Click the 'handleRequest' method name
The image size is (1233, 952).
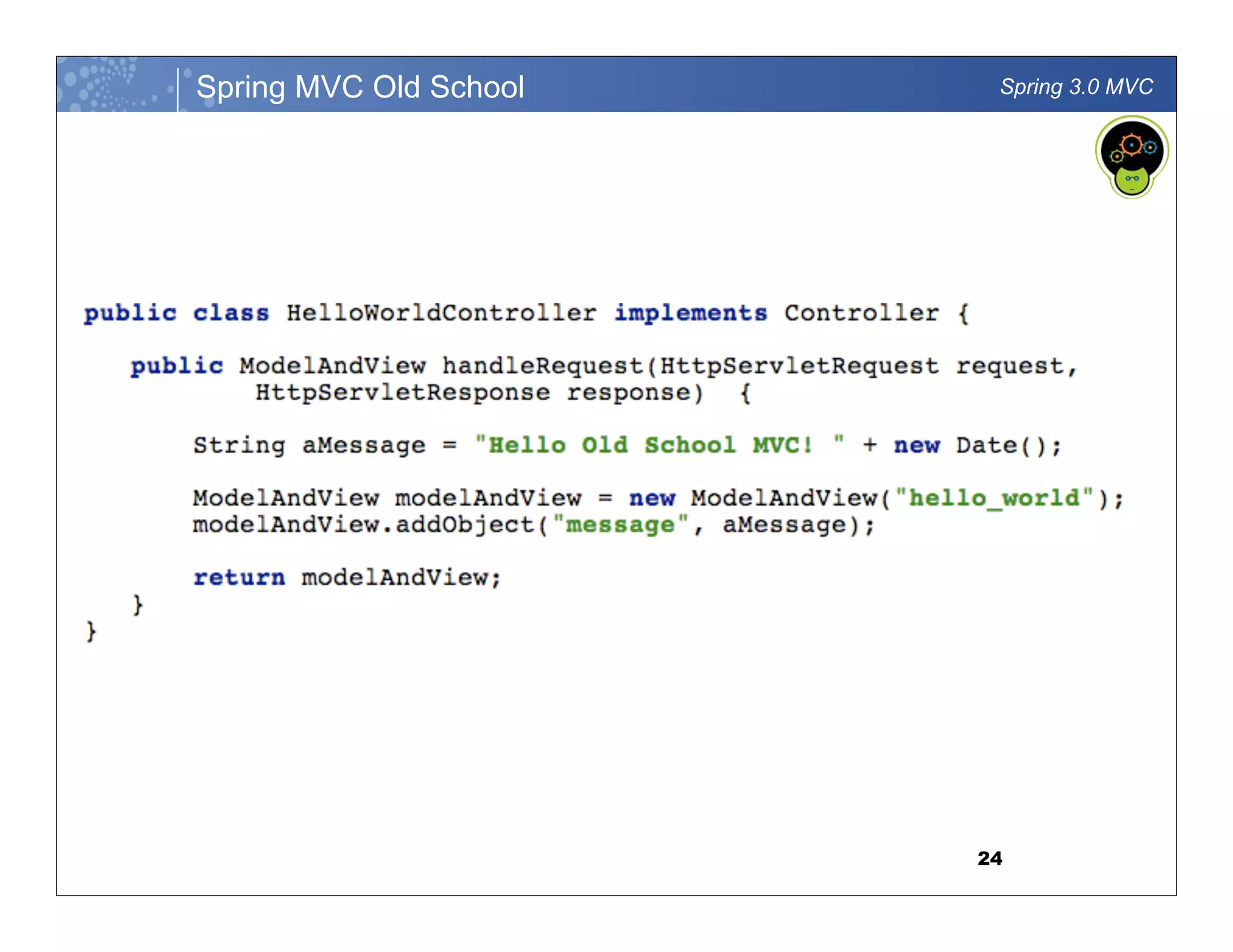(543, 366)
